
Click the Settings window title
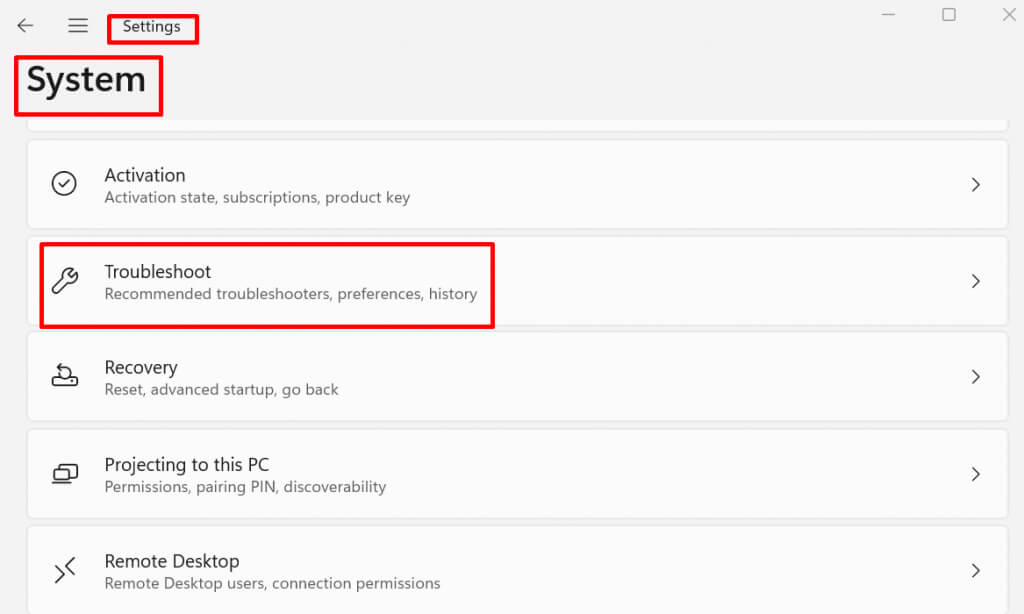pyautogui.click(x=152, y=27)
